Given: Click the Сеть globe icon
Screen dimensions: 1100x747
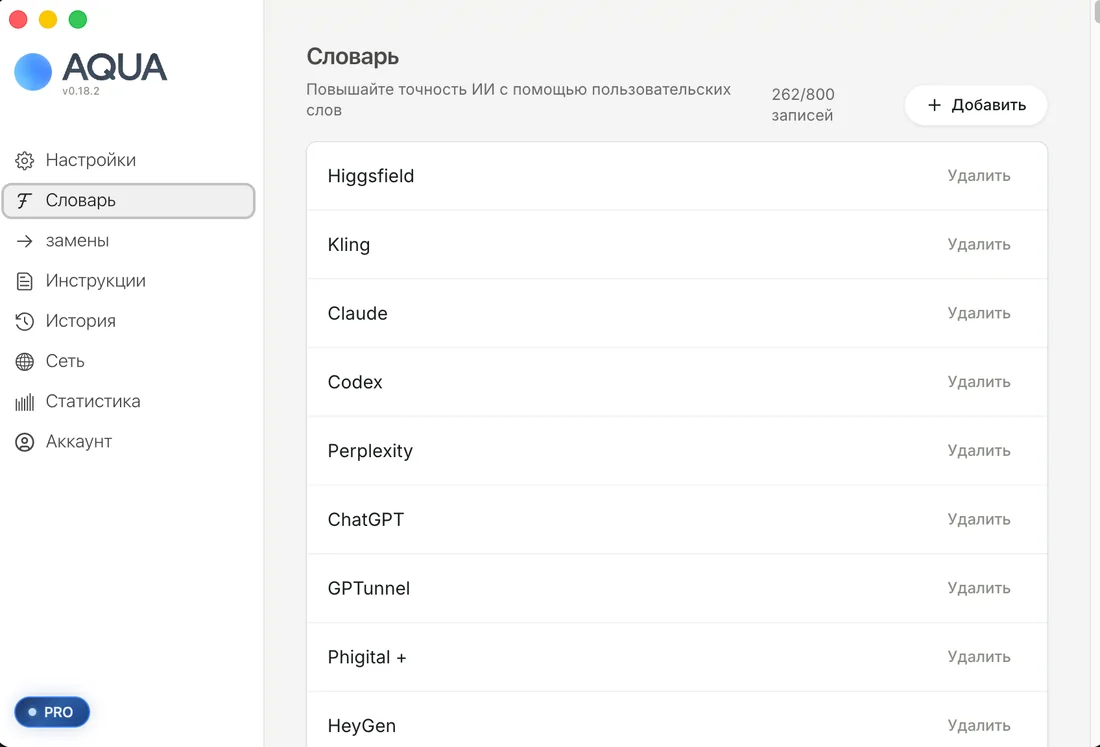Looking at the screenshot, I should [x=25, y=362].
